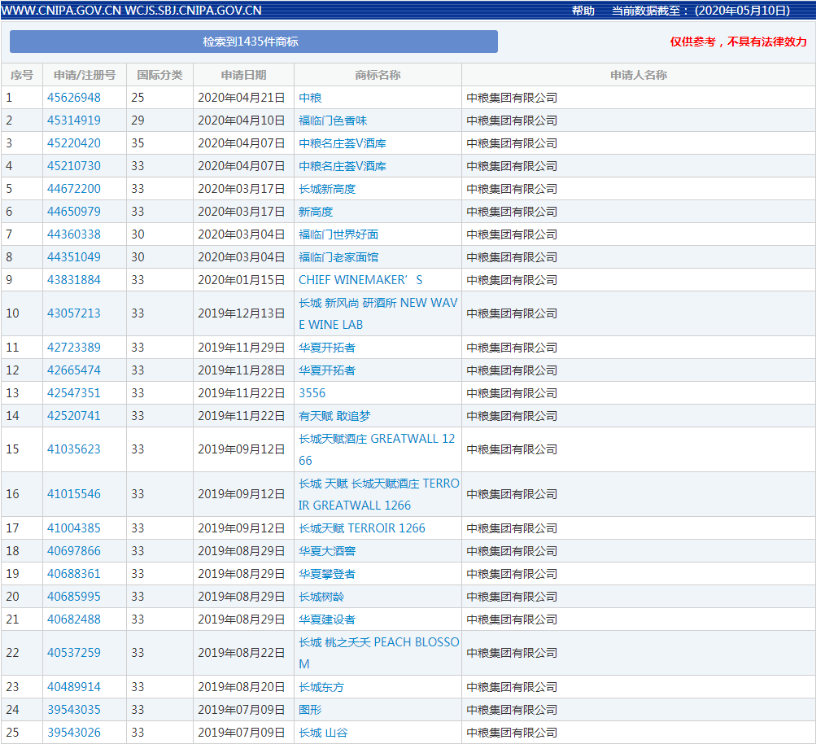Open trademark CHIEF WINEMAKER'S
Screen dimensions: 816x744
[360, 280]
